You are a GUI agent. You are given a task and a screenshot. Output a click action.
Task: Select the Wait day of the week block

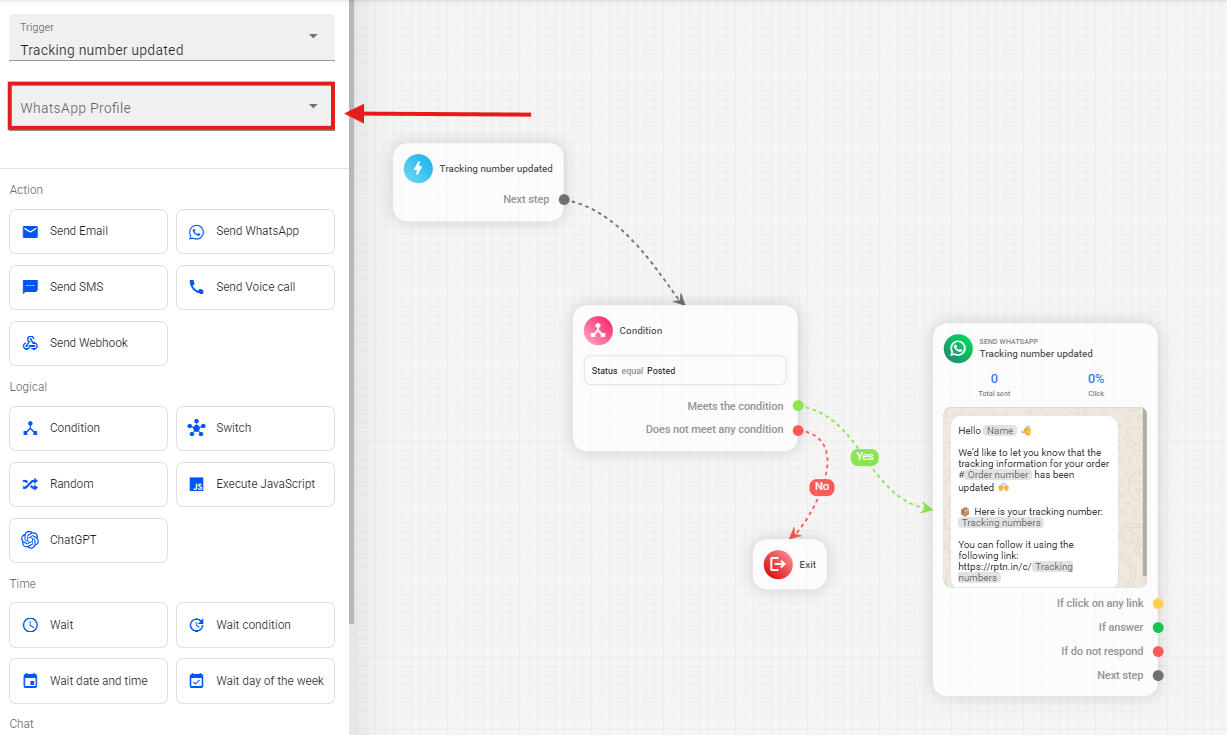(255, 681)
